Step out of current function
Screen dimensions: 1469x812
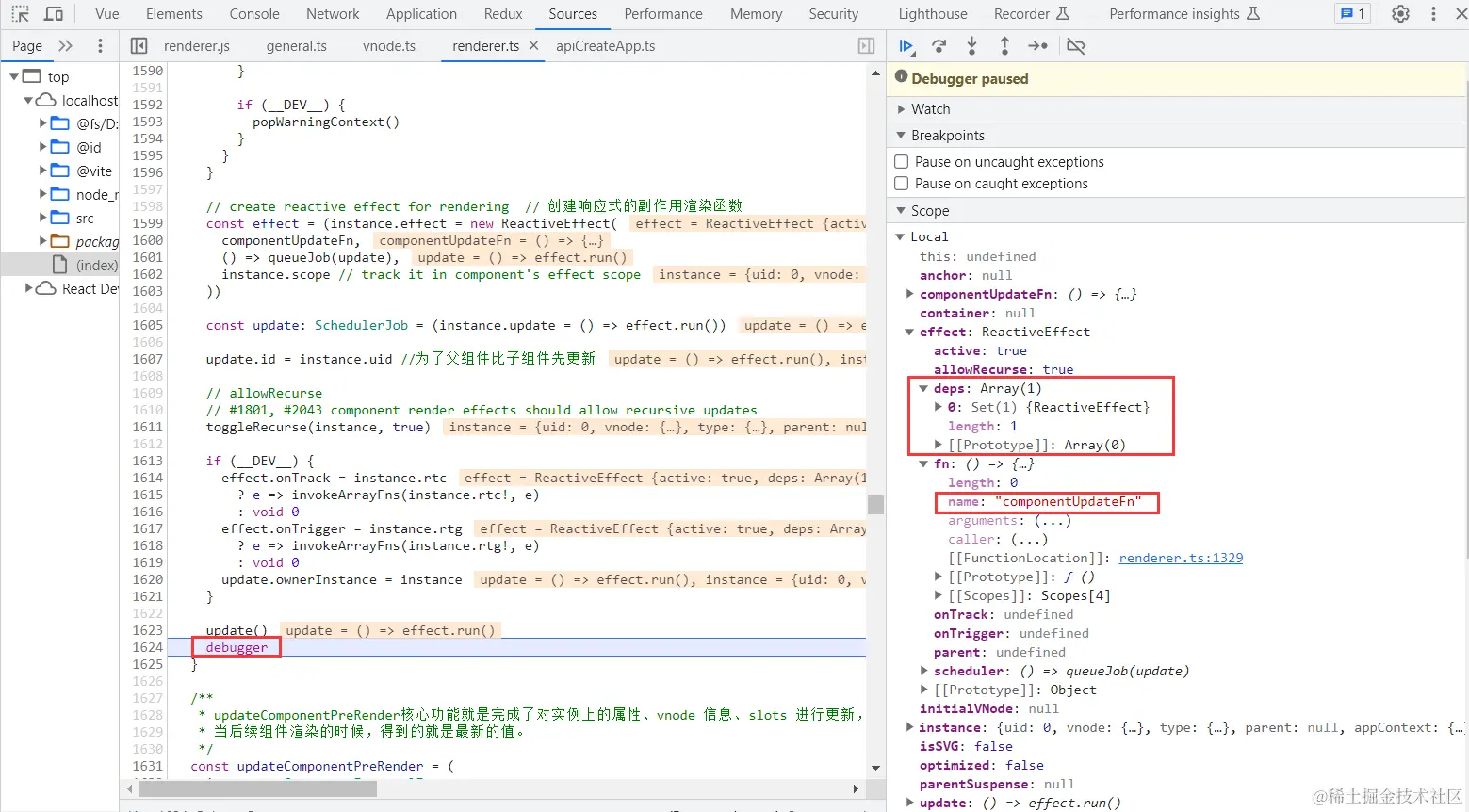point(1004,46)
